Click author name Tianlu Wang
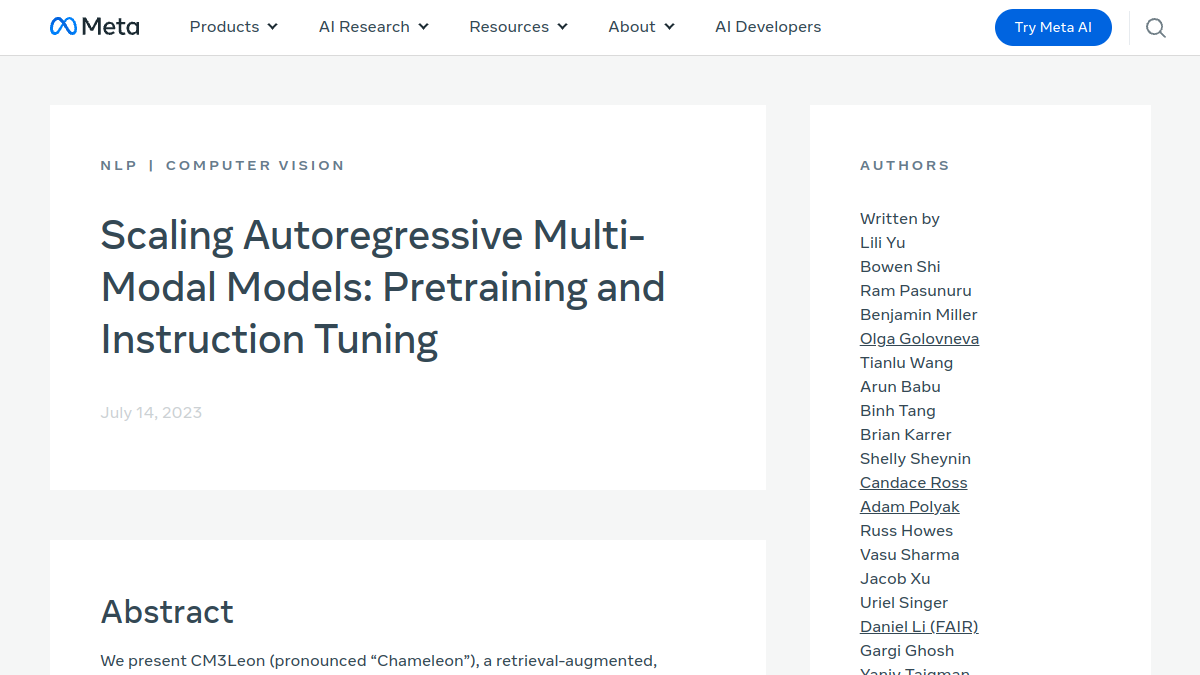Viewport: 1200px width, 675px height. (x=906, y=362)
